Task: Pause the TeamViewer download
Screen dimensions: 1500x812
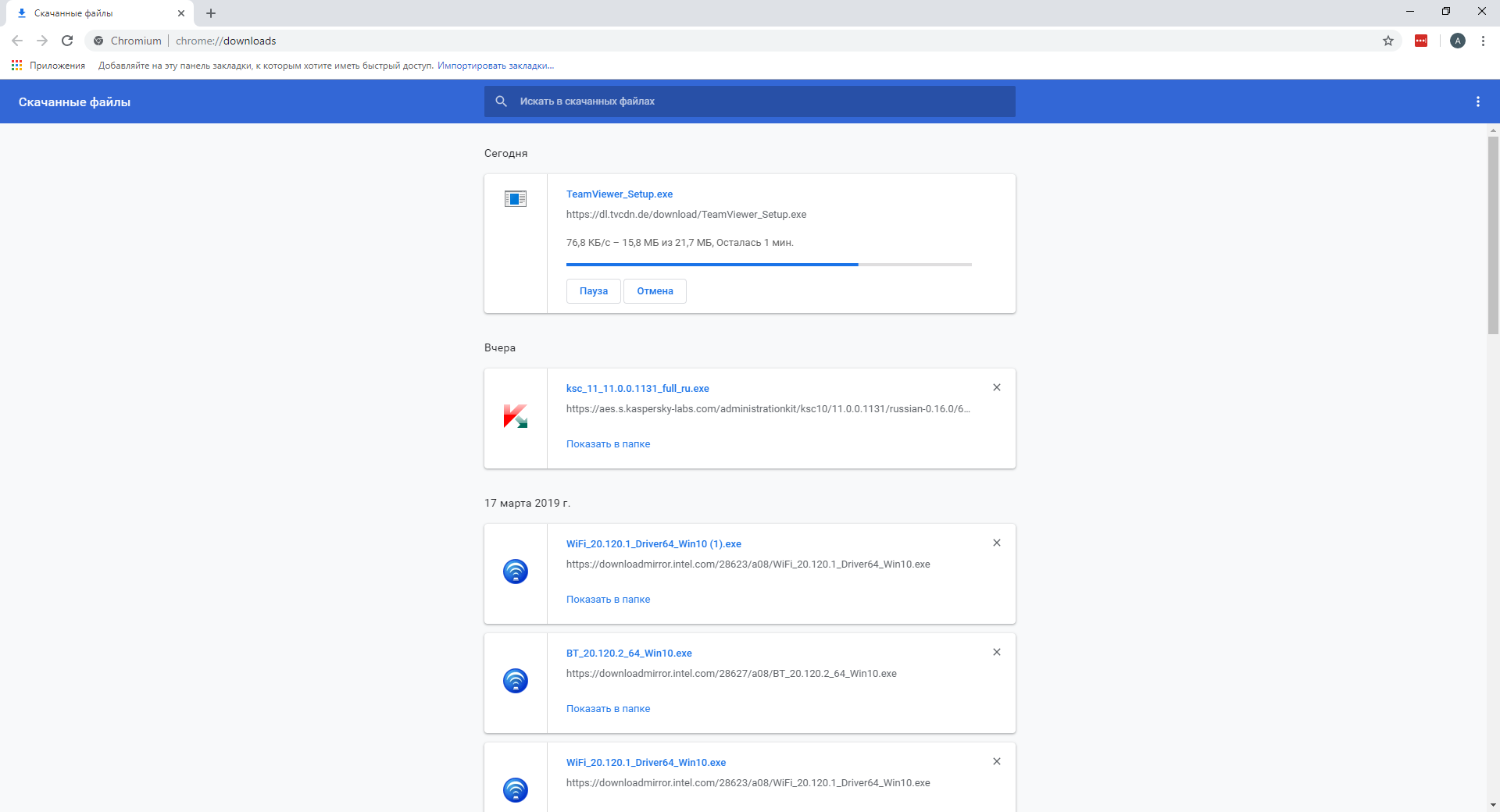Action: (x=594, y=291)
